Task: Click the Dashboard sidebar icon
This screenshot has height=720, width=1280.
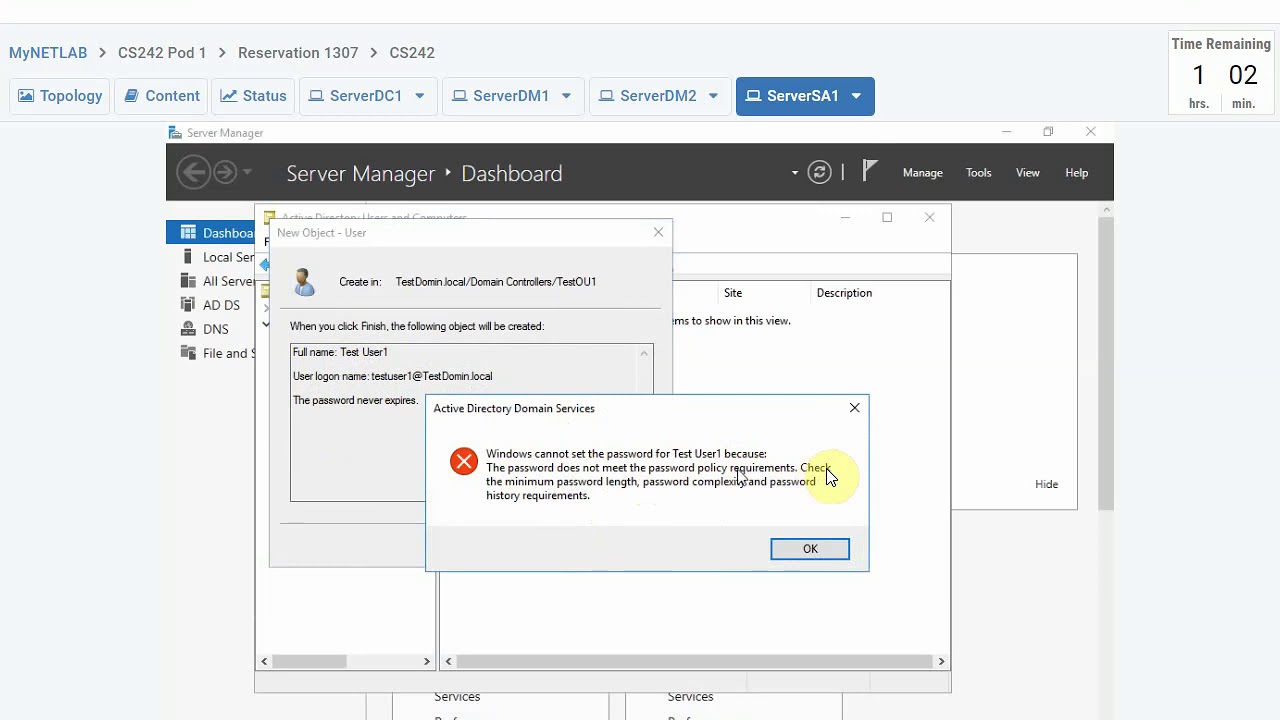Action: pos(187,232)
